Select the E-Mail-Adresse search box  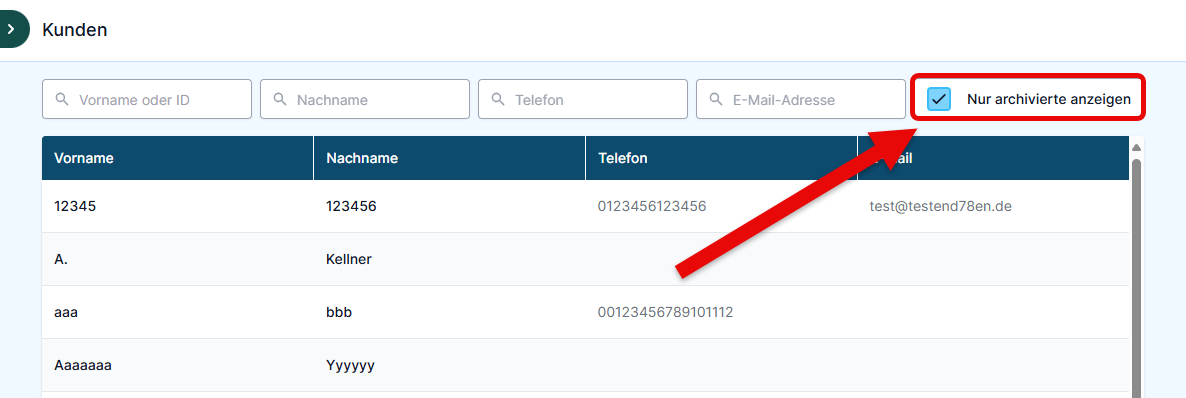pyautogui.click(x=800, y=99)
